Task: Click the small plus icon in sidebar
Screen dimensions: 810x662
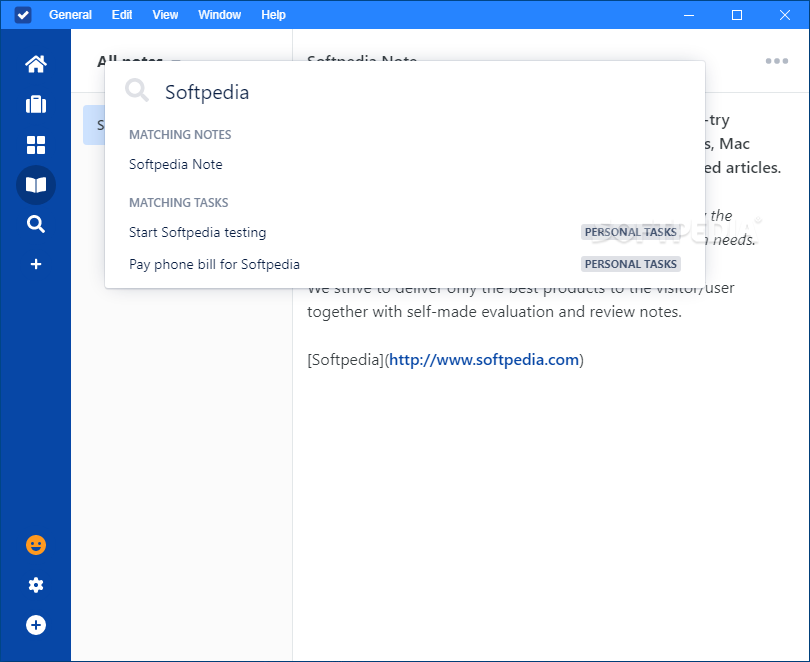Action: 36,264
